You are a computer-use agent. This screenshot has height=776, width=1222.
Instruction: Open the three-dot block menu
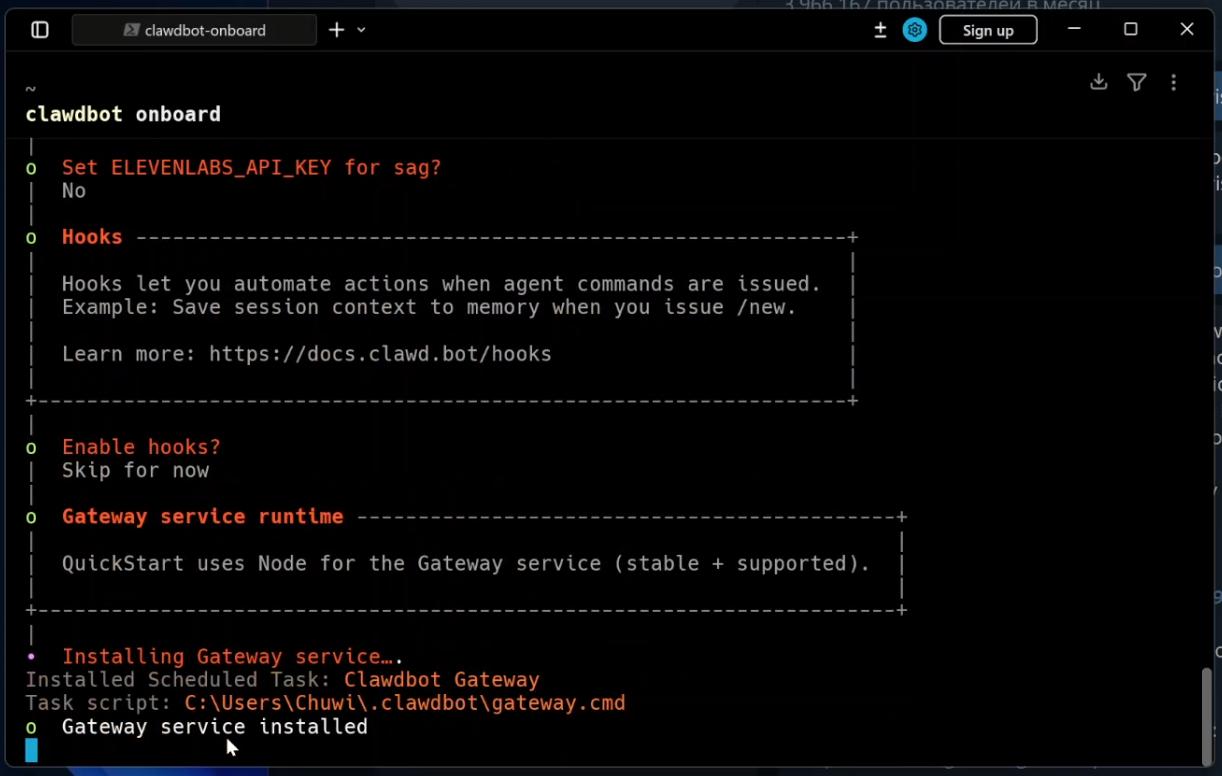(1173, 82)
